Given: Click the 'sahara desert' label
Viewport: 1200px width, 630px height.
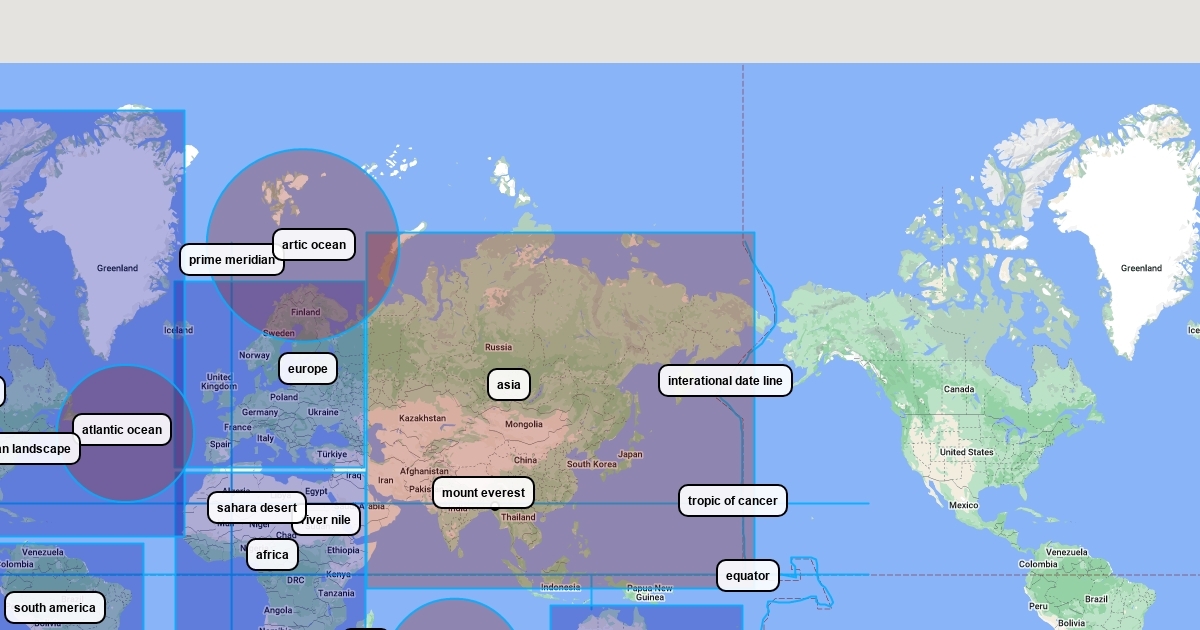Looking at the screenshot, I should (256, 508).
